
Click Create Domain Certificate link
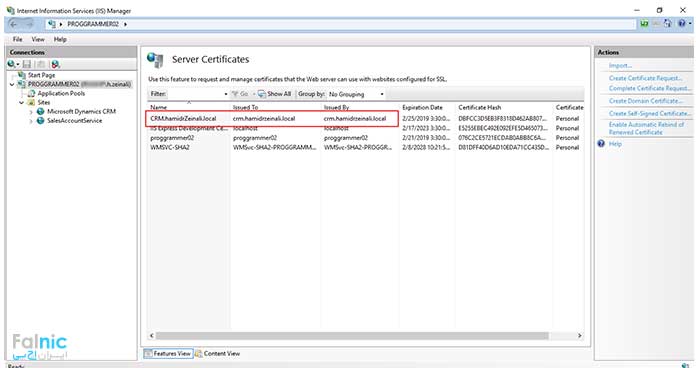(x=645, y=101)
